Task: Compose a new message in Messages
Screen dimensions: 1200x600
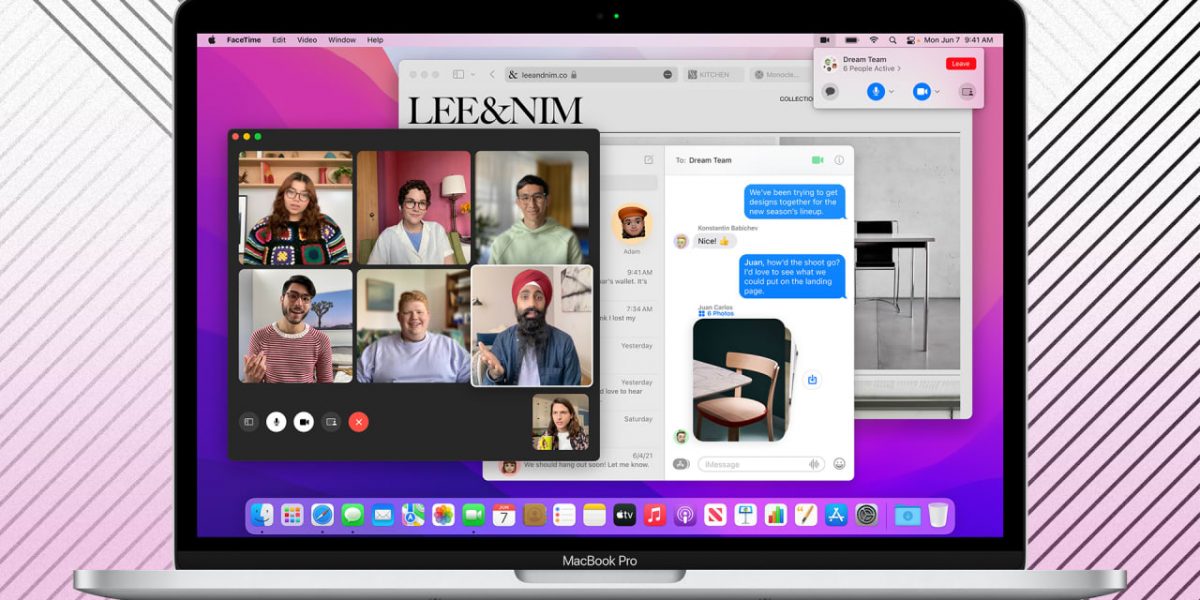Action: [648, 160]
